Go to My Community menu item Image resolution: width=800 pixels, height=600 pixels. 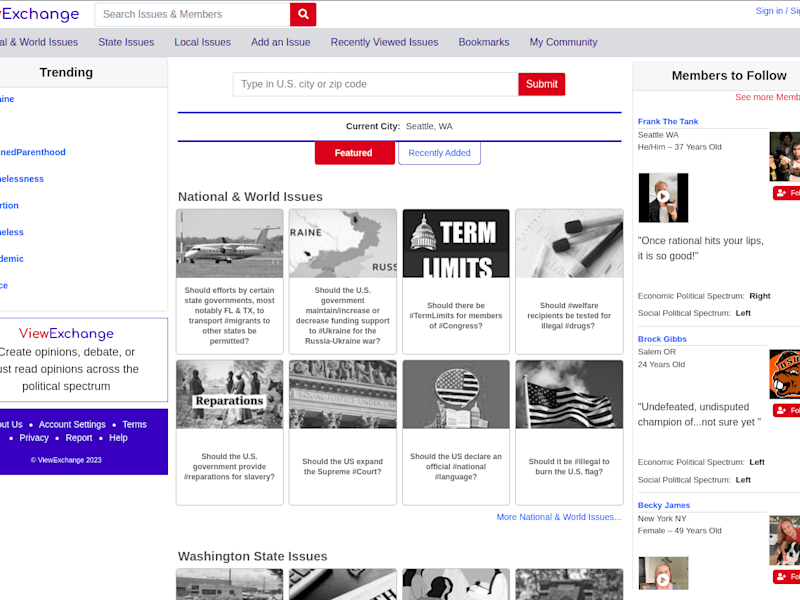click(563, 42)
